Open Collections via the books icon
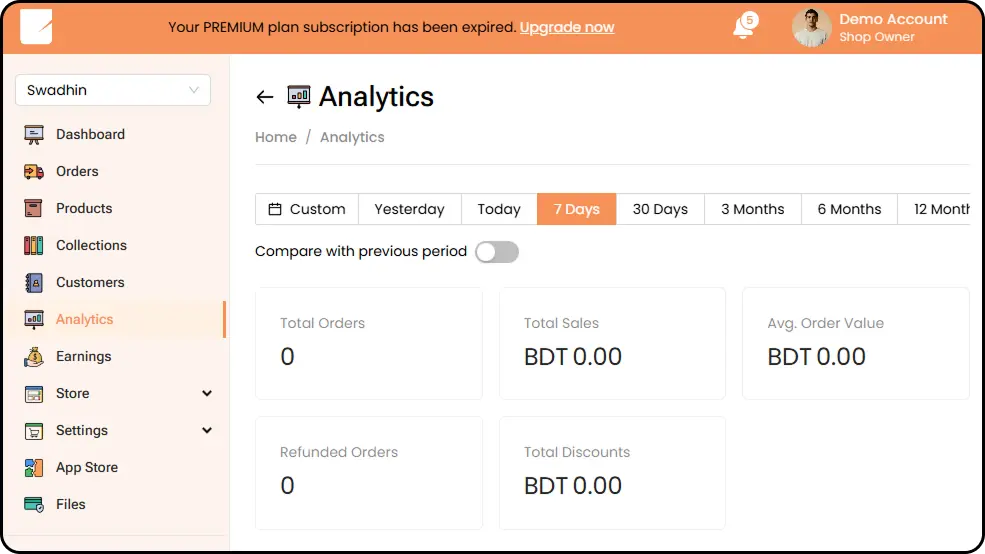The image size is (985, 554). (x=34, y=245)
